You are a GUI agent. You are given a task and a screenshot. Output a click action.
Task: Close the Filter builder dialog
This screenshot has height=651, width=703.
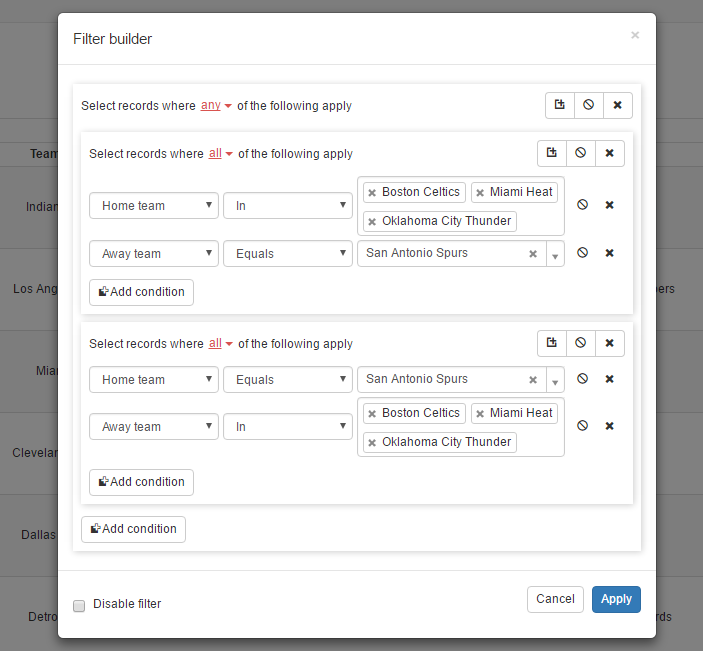point(634,35)
